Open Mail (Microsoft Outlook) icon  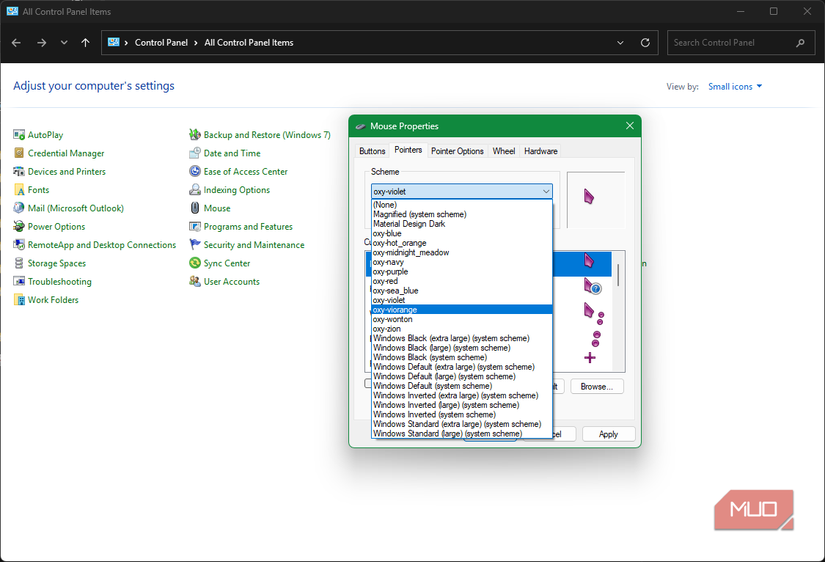point(19,208)
